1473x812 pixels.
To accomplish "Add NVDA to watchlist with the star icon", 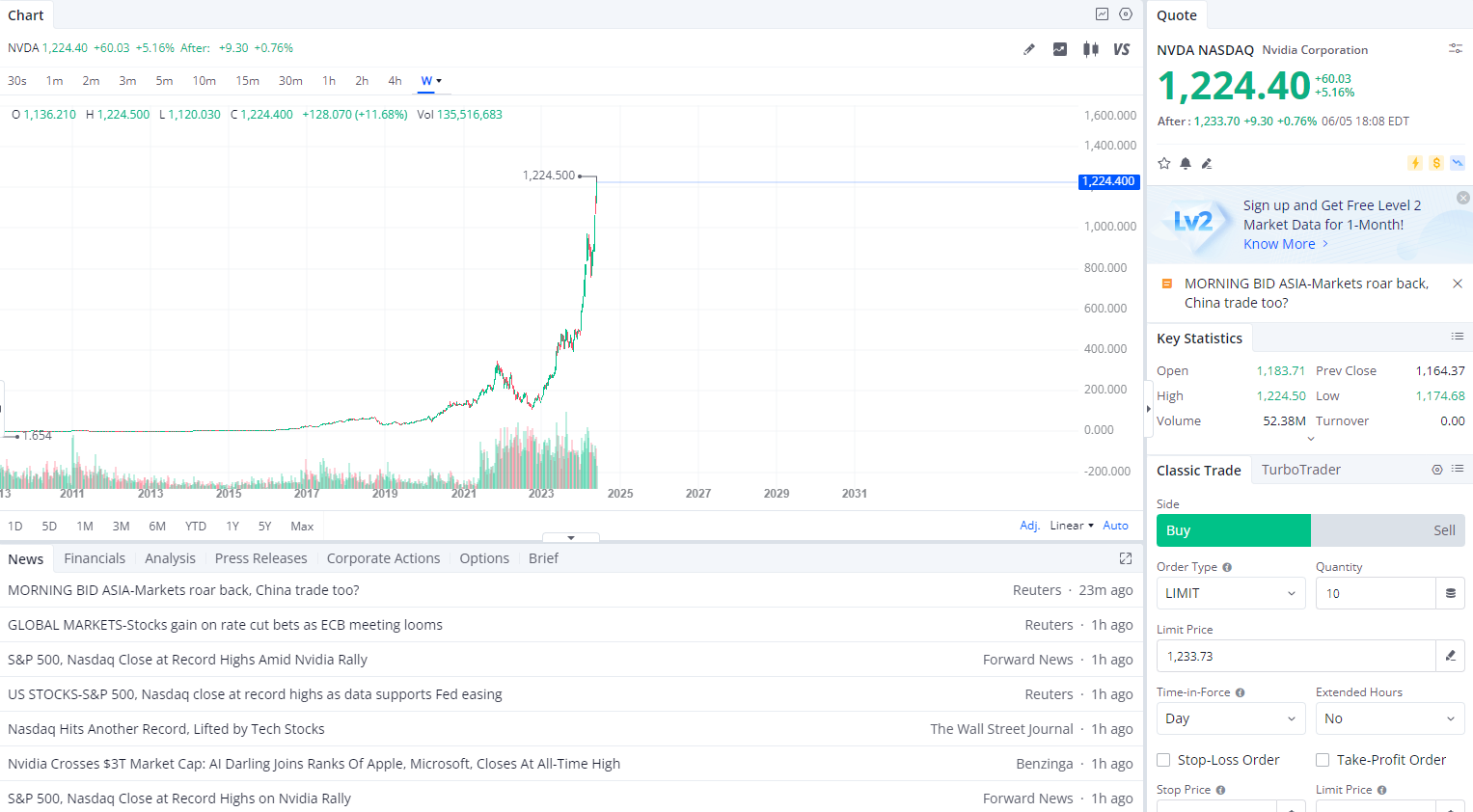I will [1164, 163].
